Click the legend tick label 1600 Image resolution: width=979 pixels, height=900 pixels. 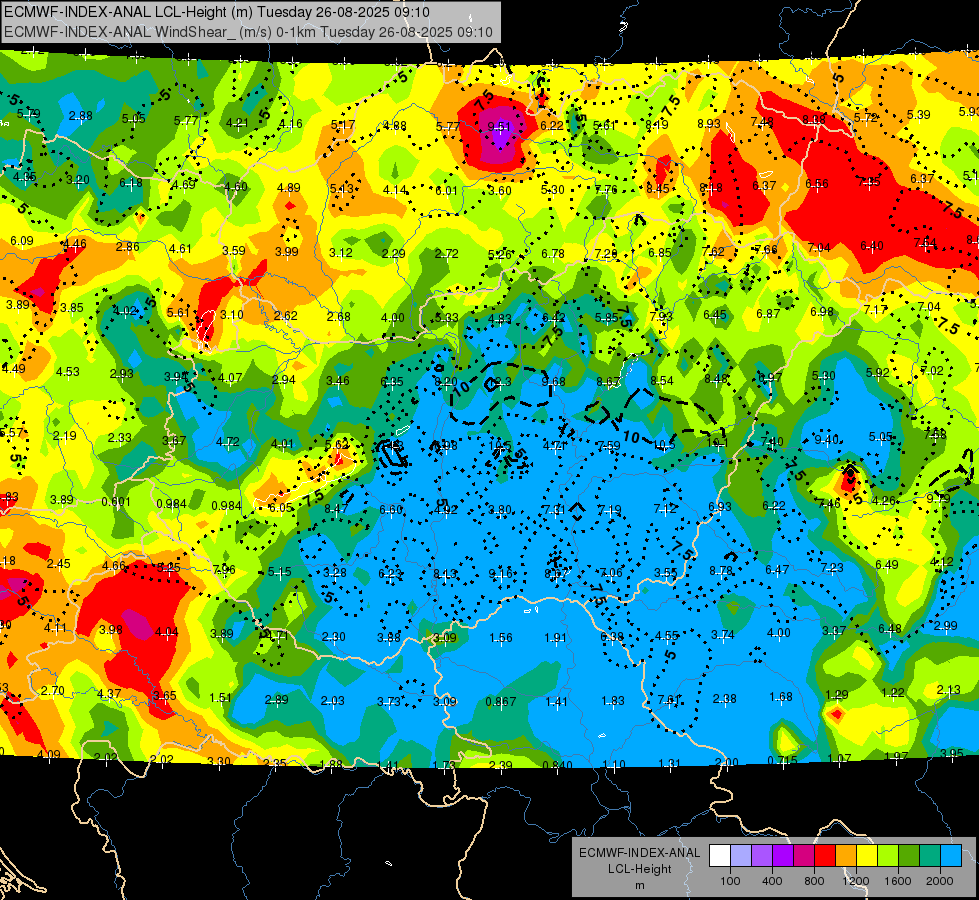tap(897, 881)
